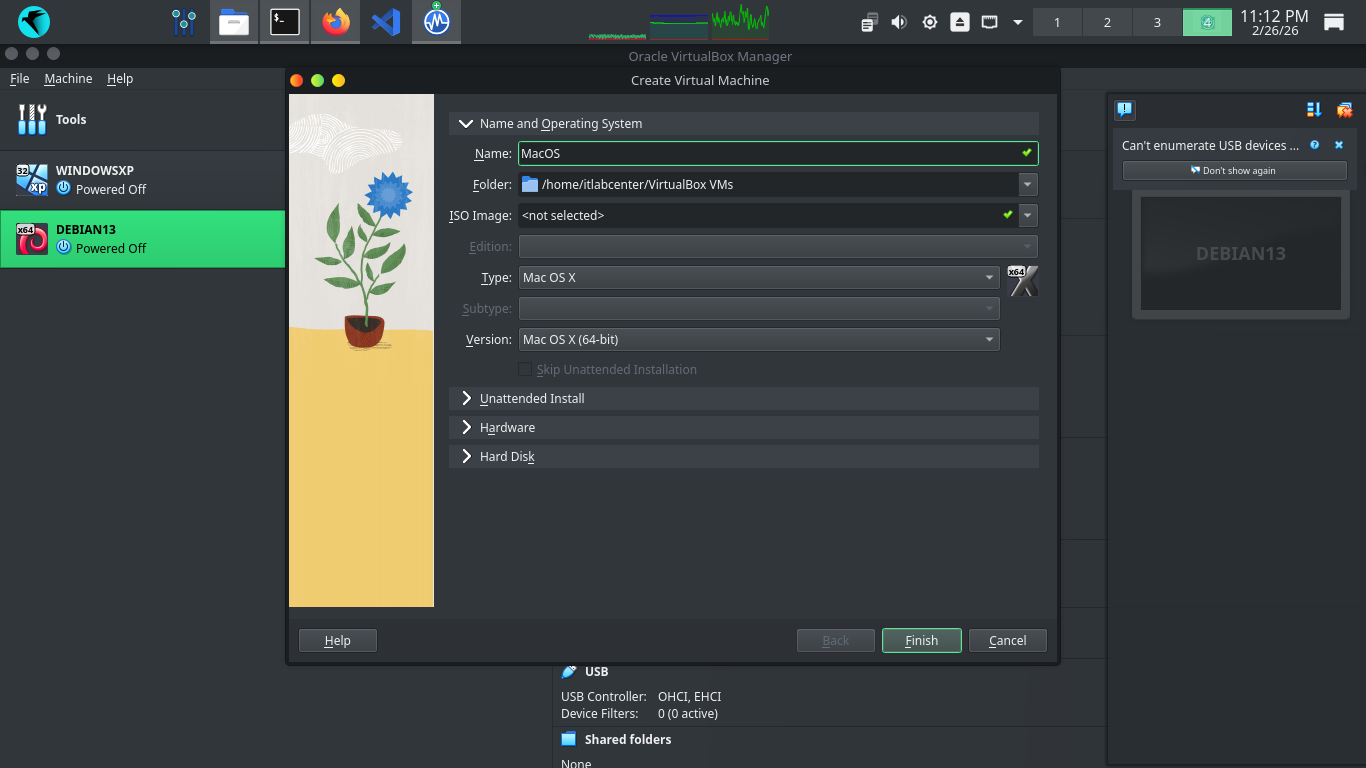Click the clear all notifications icon
The image size is (1366, 768).
[x=1344, y=110]
